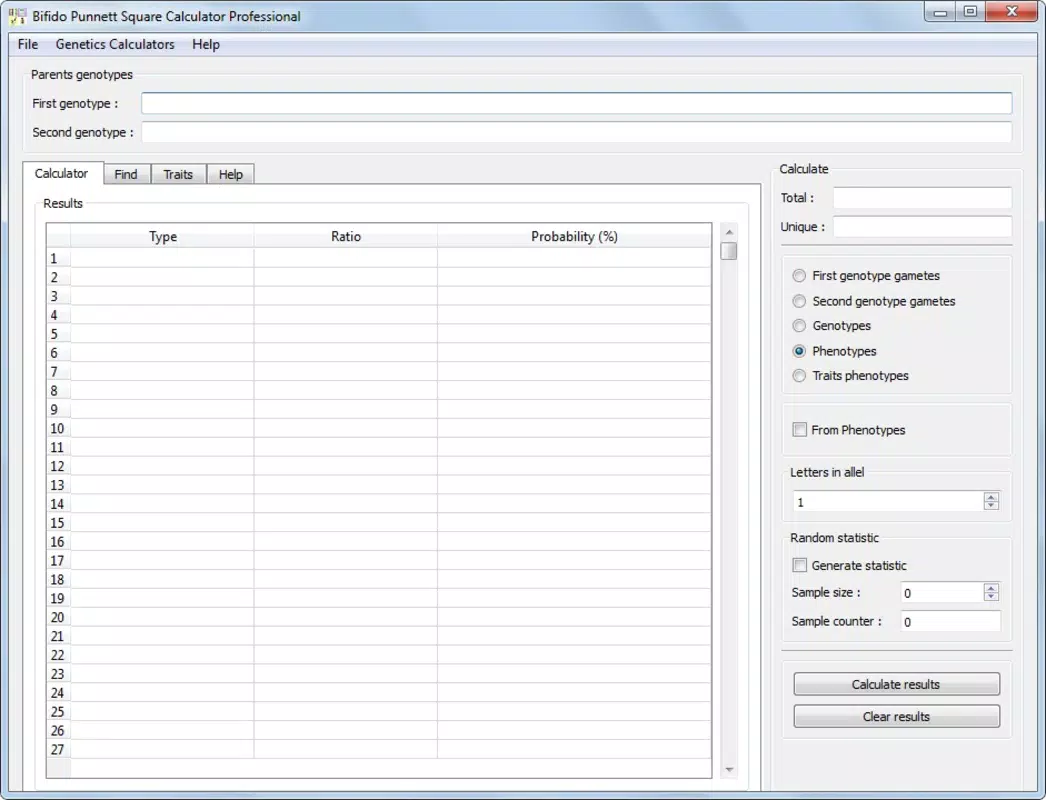Open the File menu
1046x800 pixels.
[27, 45]
